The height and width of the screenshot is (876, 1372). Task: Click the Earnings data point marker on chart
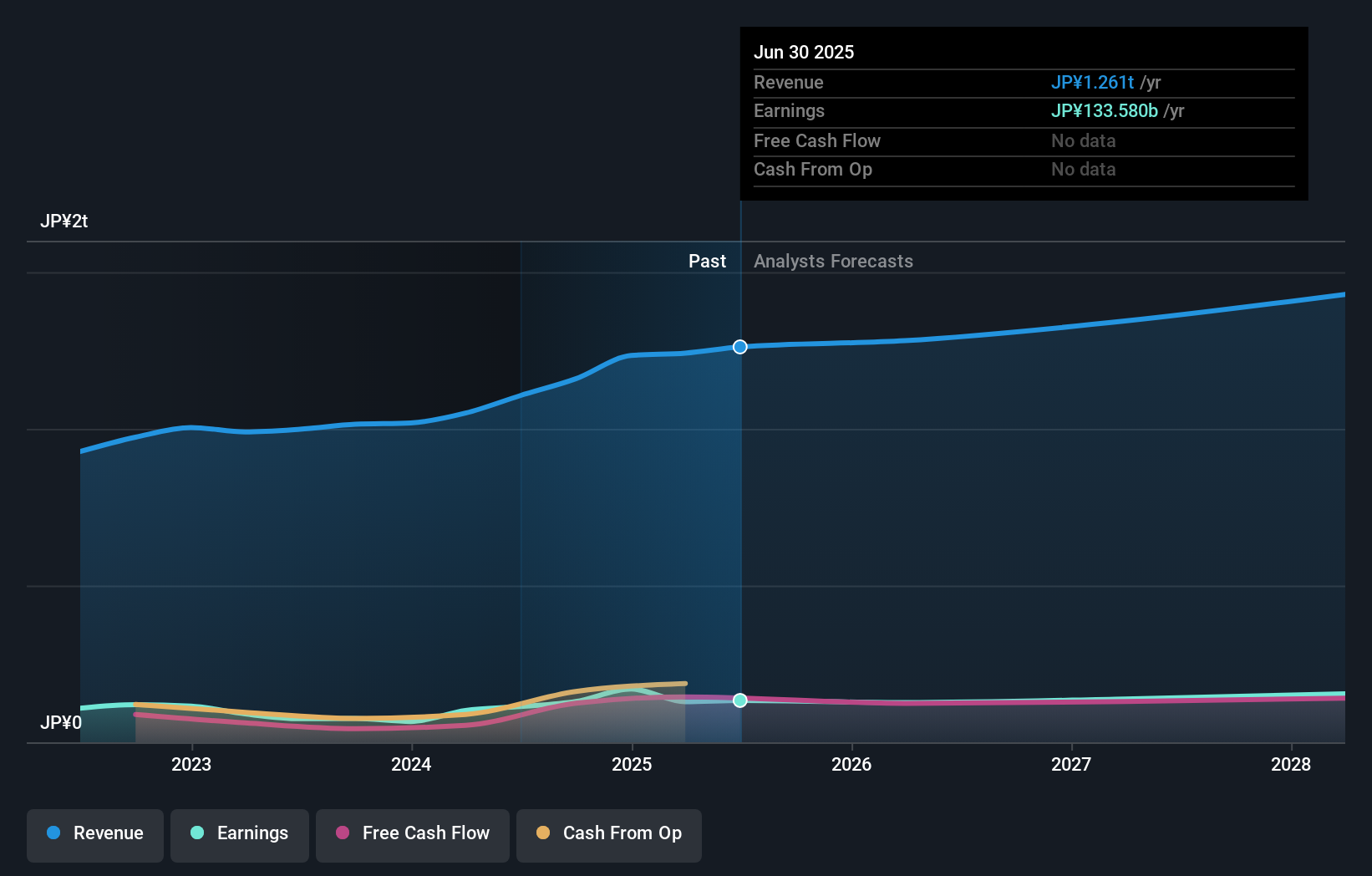[739, 700]
